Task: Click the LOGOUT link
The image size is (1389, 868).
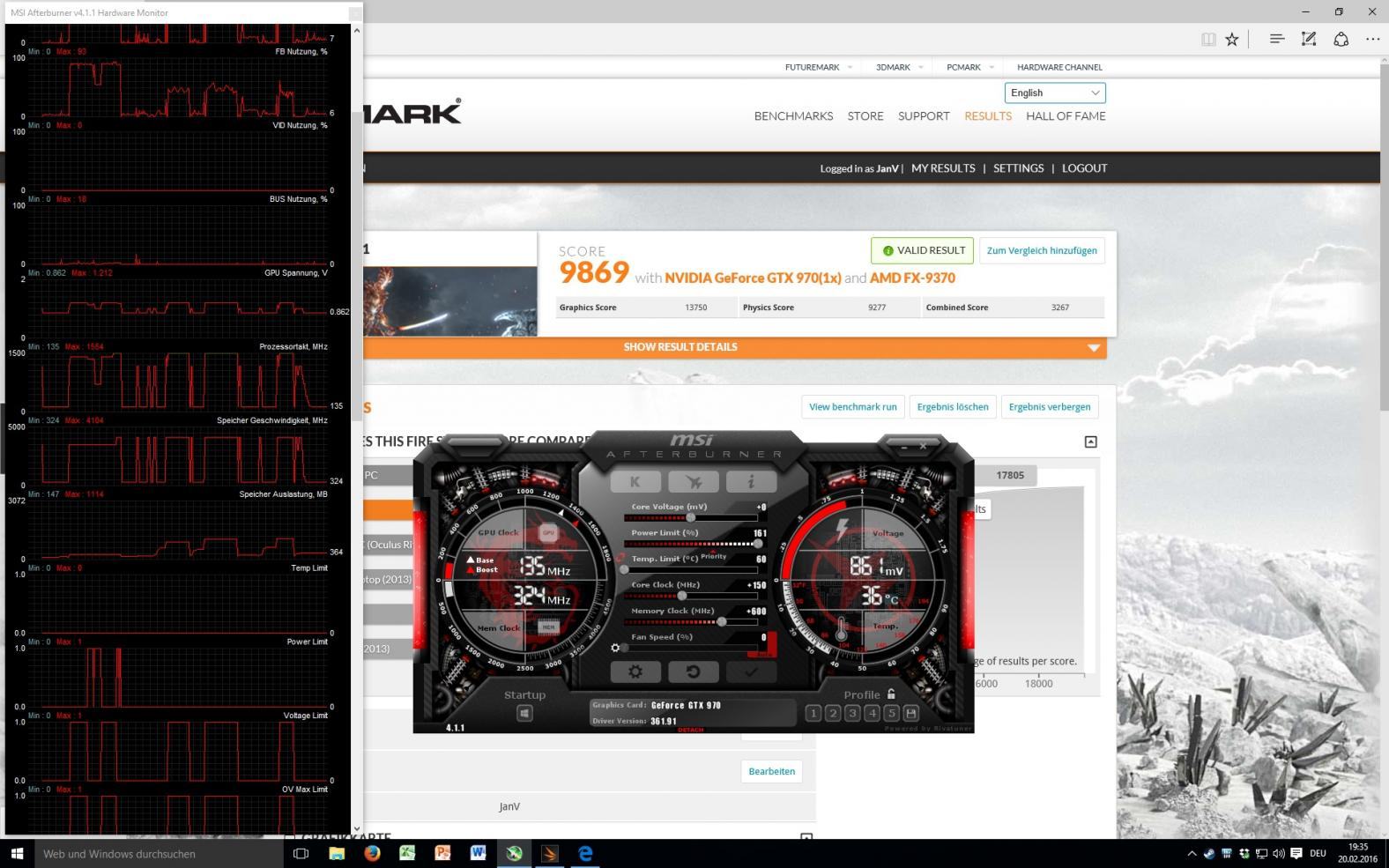Action: (x=1084, y=168)
